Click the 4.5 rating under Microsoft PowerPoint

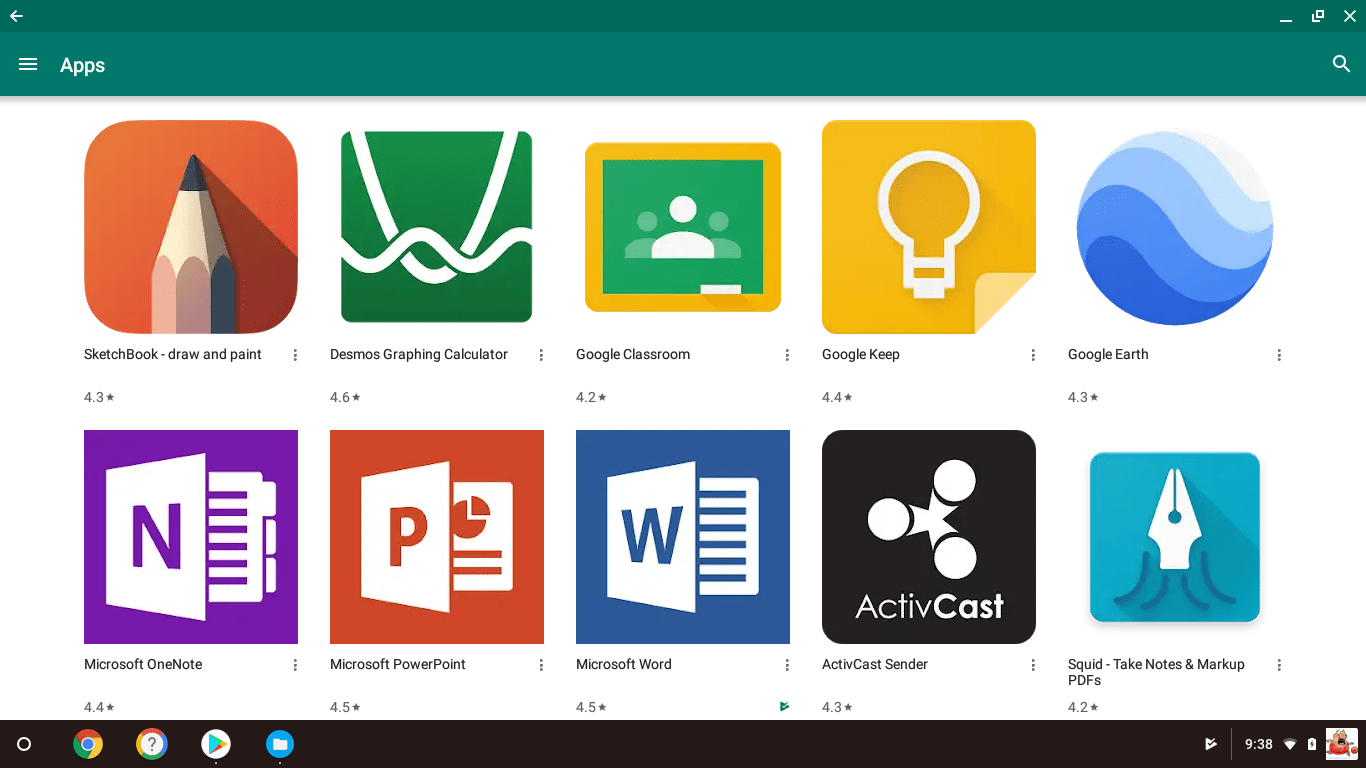pos(345,707)
